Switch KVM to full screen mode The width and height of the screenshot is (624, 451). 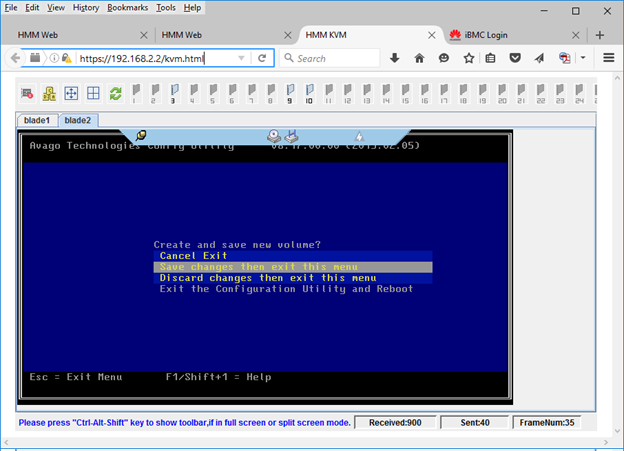71,94
